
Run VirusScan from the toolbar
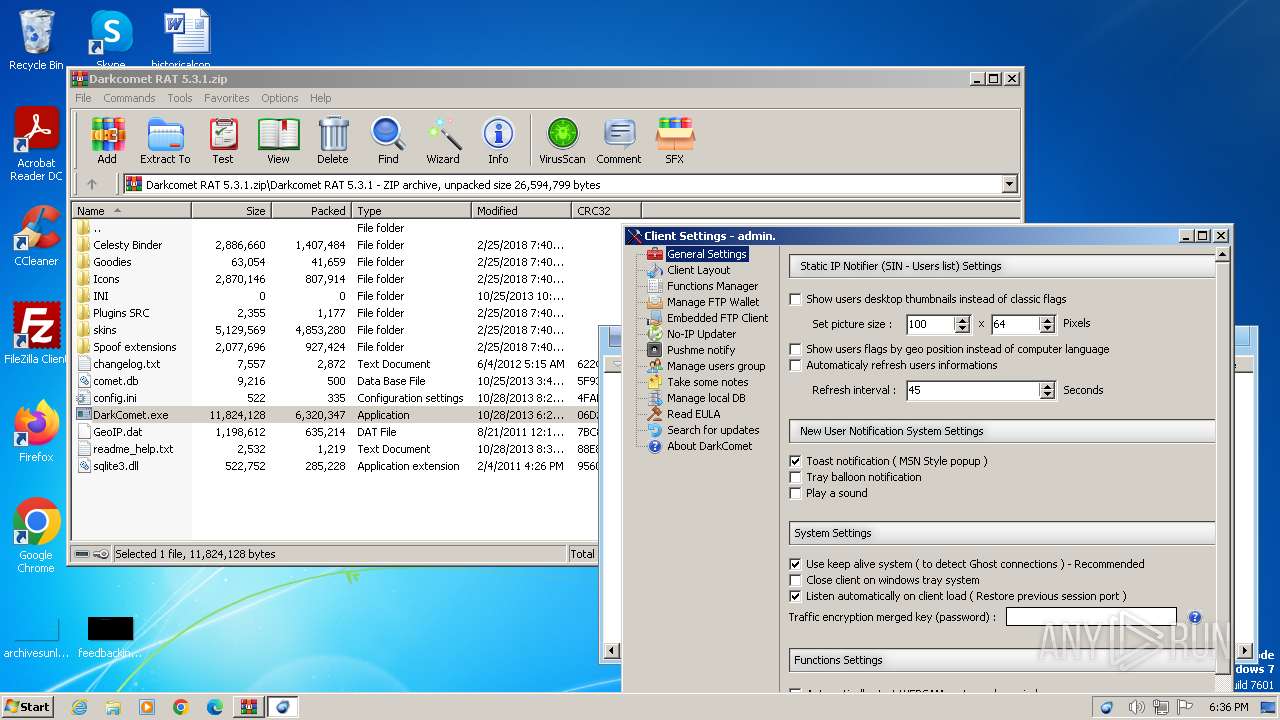tap(562, 140)
